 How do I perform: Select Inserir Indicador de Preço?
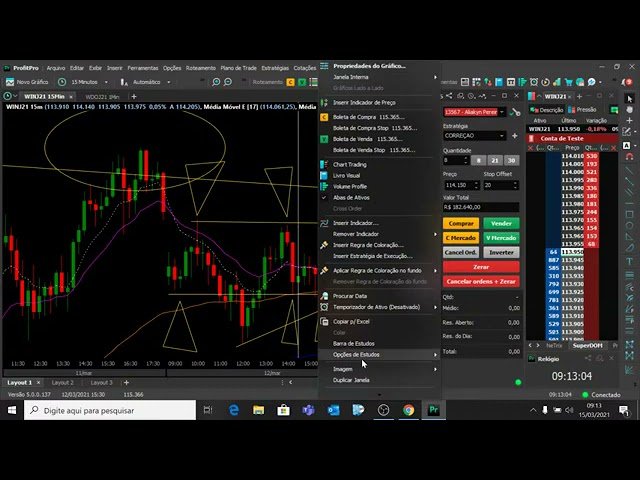364,102
